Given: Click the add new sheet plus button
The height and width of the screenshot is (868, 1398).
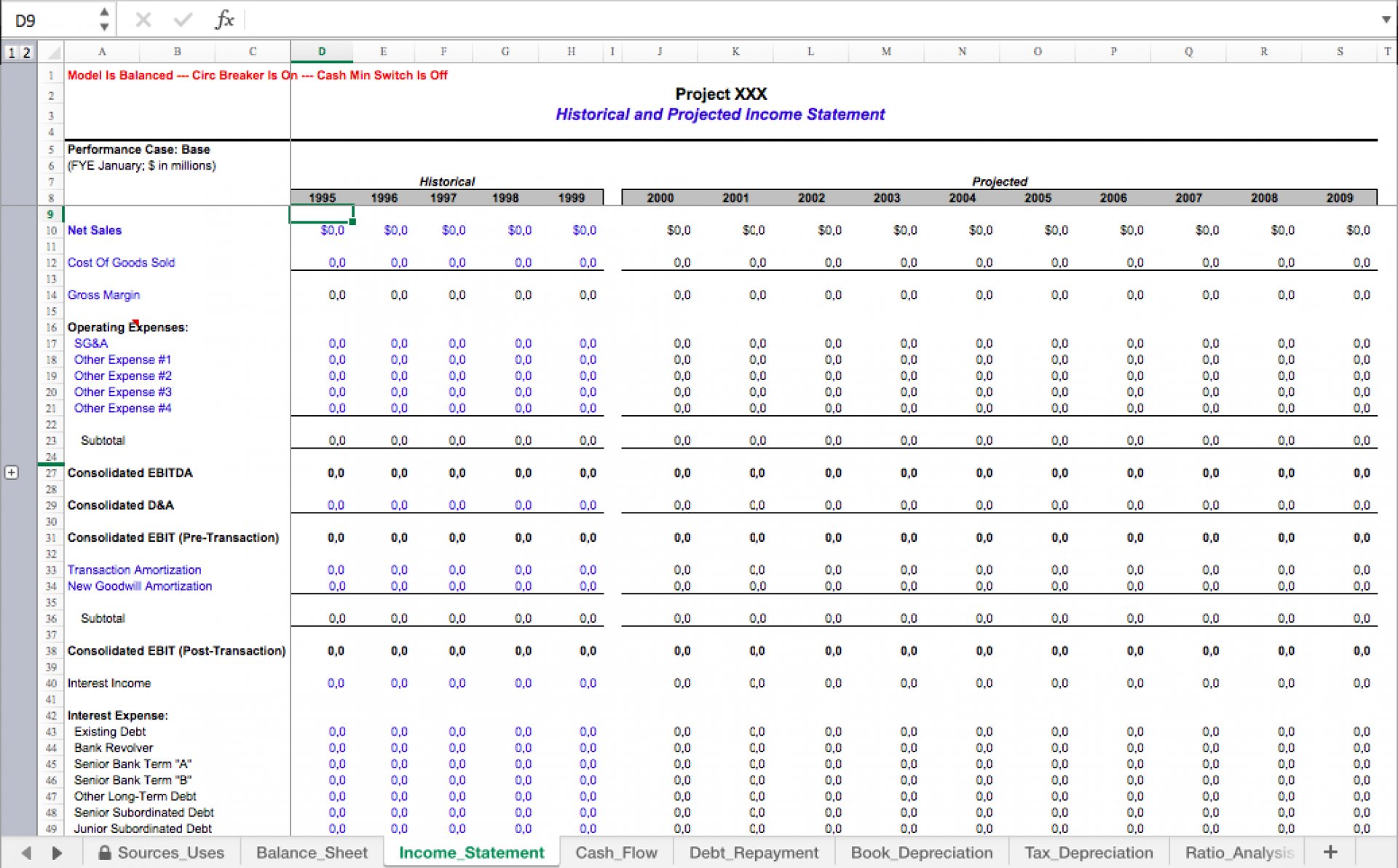Looking at the screenshot, I should pos(1330,852).
